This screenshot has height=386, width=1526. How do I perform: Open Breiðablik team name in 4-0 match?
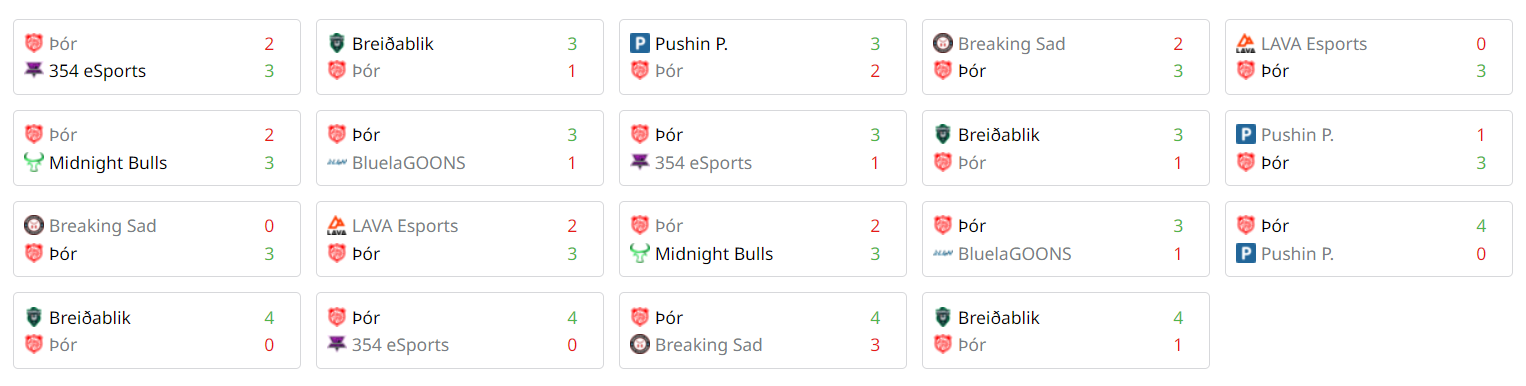click(90, 318)
